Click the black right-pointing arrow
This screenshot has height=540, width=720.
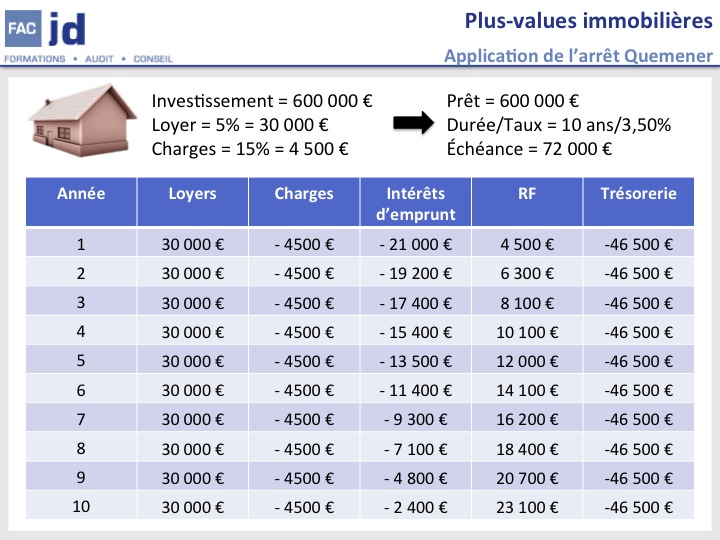coord(410,123)
